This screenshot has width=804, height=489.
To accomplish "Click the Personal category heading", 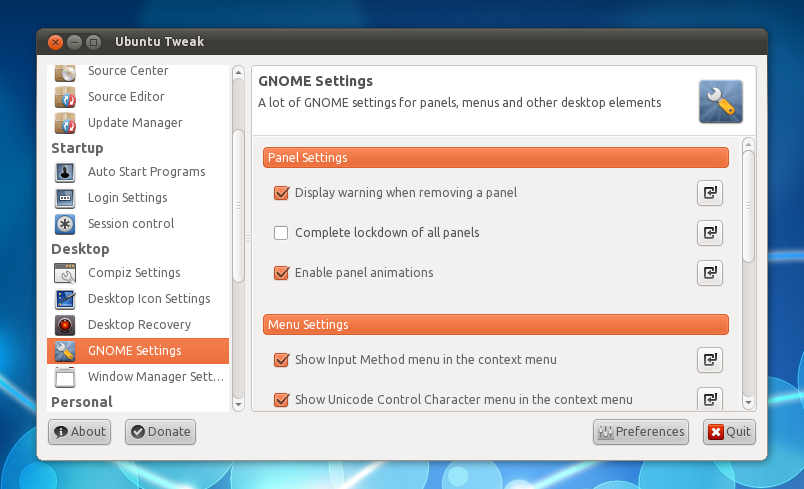I will (82, 402).
